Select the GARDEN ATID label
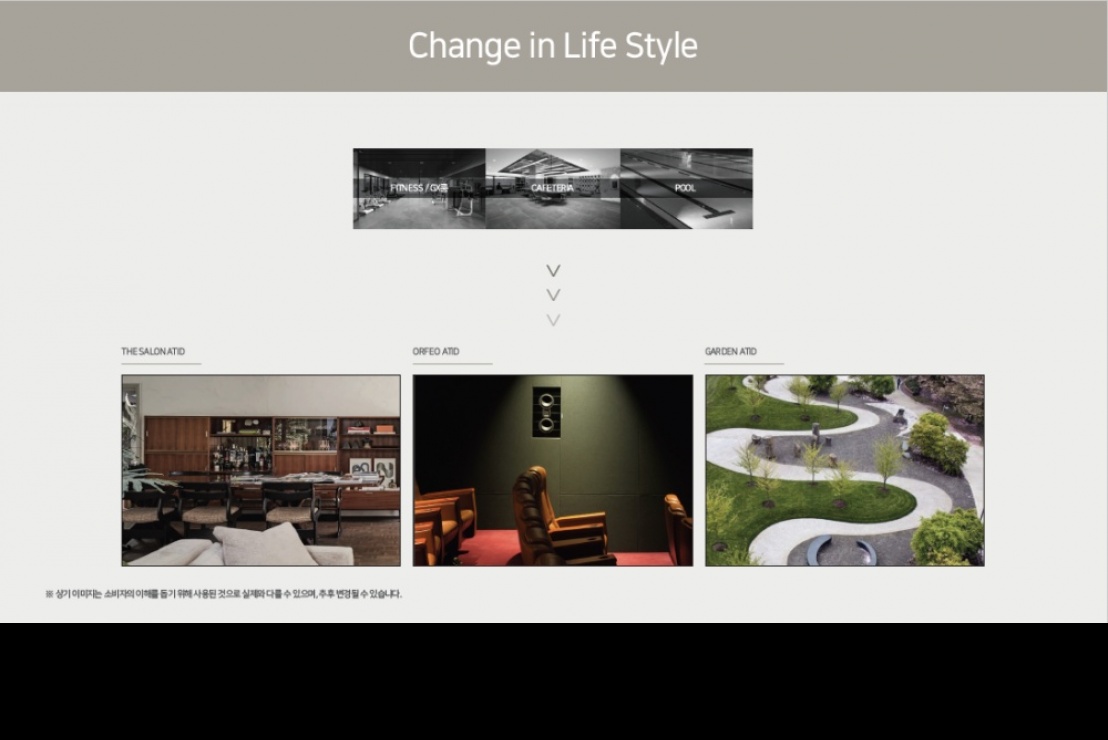 pyautogui.click(x=730, y=352)
